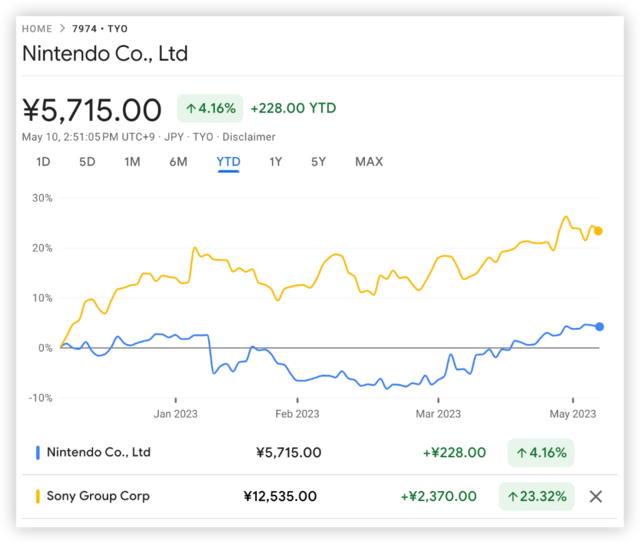Click the blue Nintendo legend color marker
640x543 pixels.
38,452
